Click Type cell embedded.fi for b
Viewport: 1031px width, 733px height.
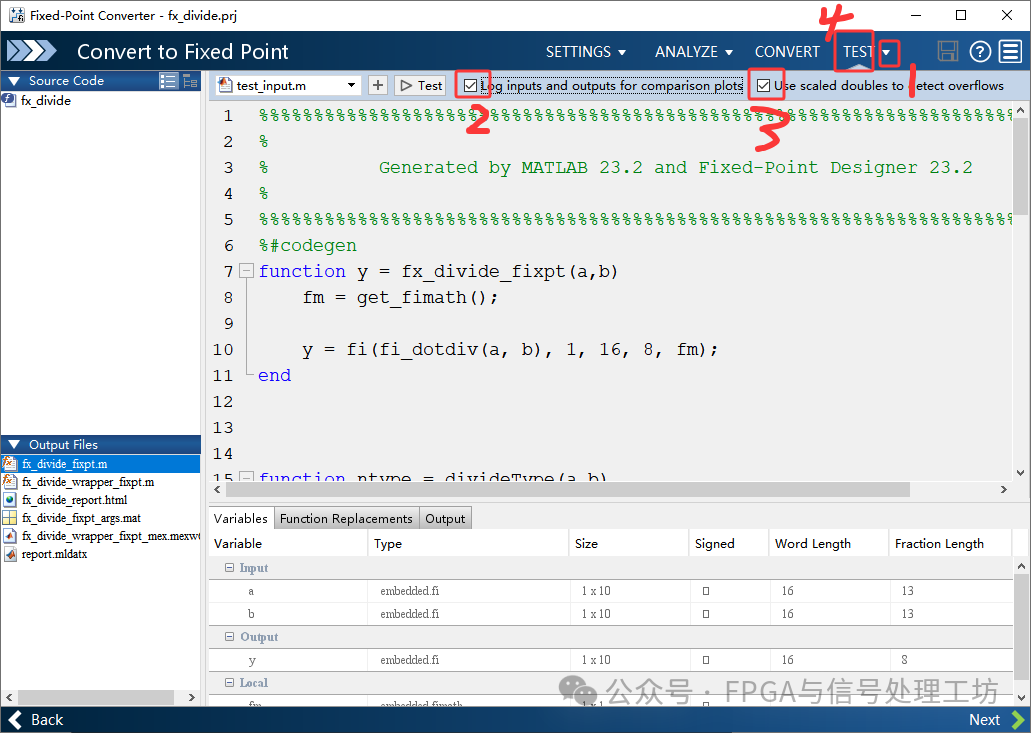[410, 614]
